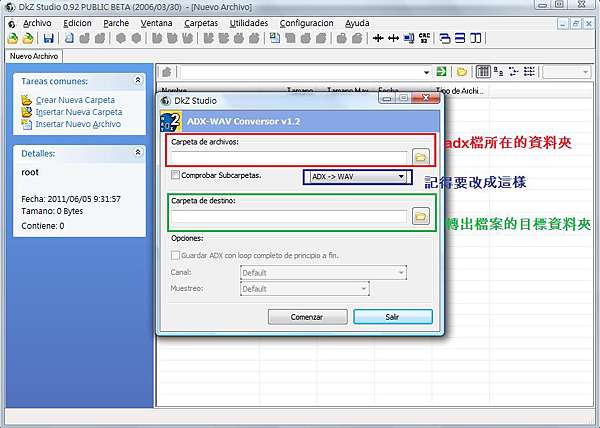Click the Crear Nueva Carpeta link
Screen dimensions: 600x428
pos(75,100)
